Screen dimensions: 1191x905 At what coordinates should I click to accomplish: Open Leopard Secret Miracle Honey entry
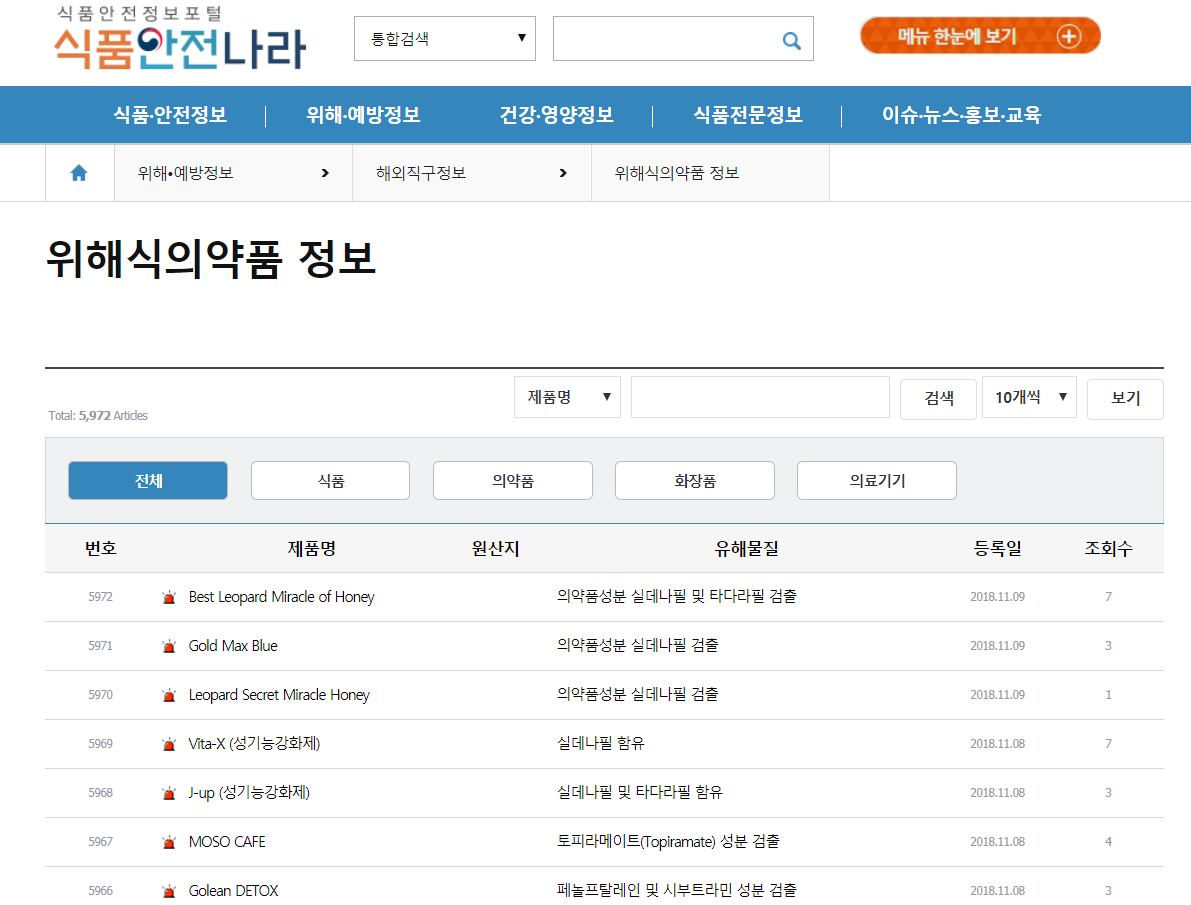[x=280, y=695]
